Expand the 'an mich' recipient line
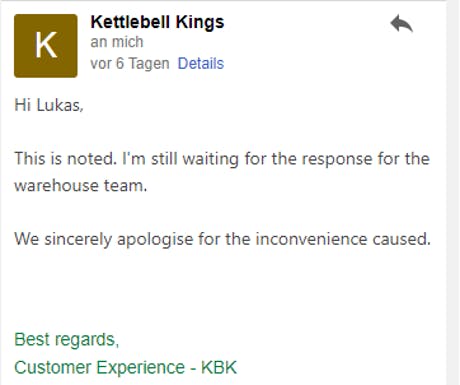The width and height of the screenshot is (460, 385). pos(117,42)
